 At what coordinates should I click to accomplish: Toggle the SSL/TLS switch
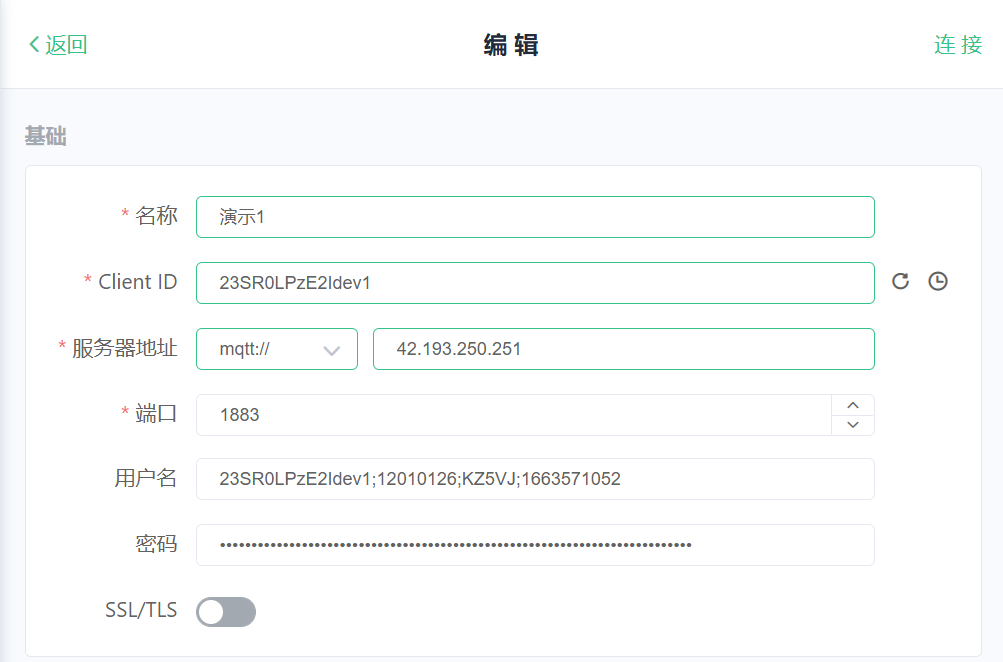226,612
